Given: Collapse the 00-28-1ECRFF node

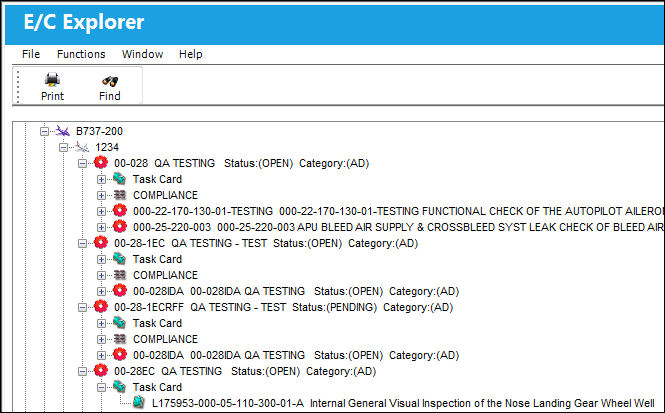Looking at the screenshot, I should 82,307.
